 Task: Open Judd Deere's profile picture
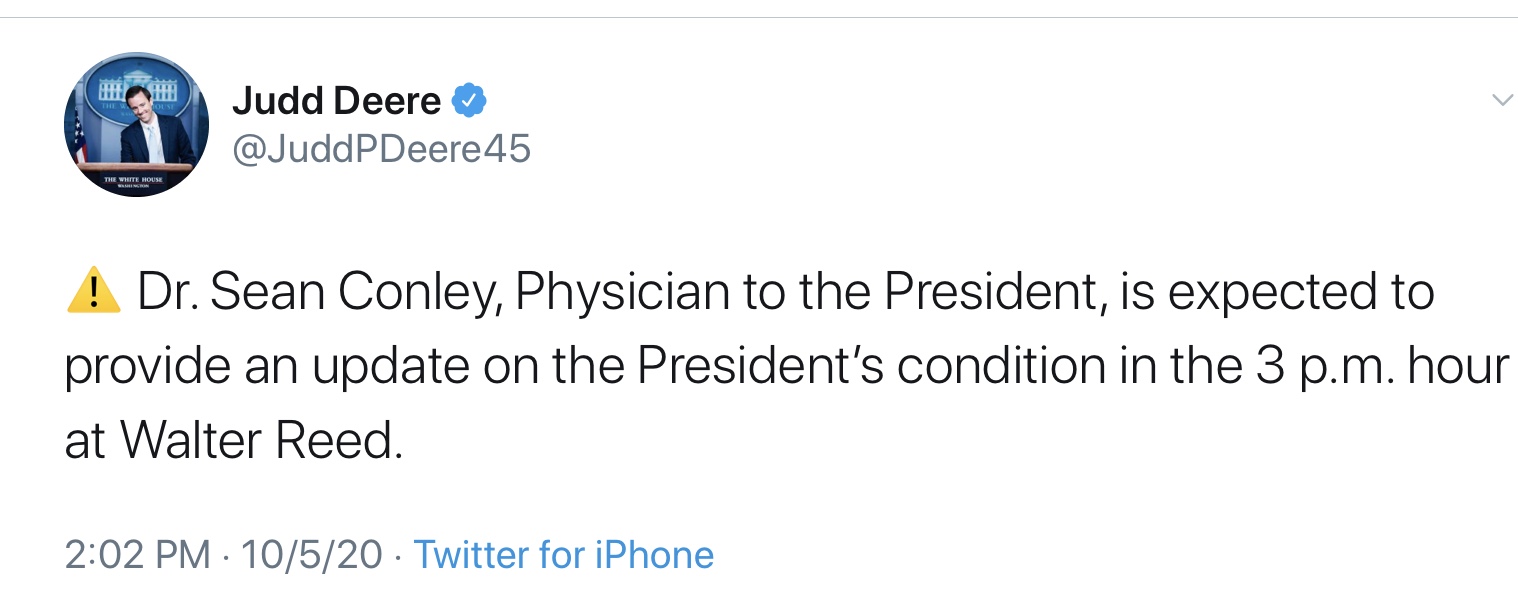137,125
